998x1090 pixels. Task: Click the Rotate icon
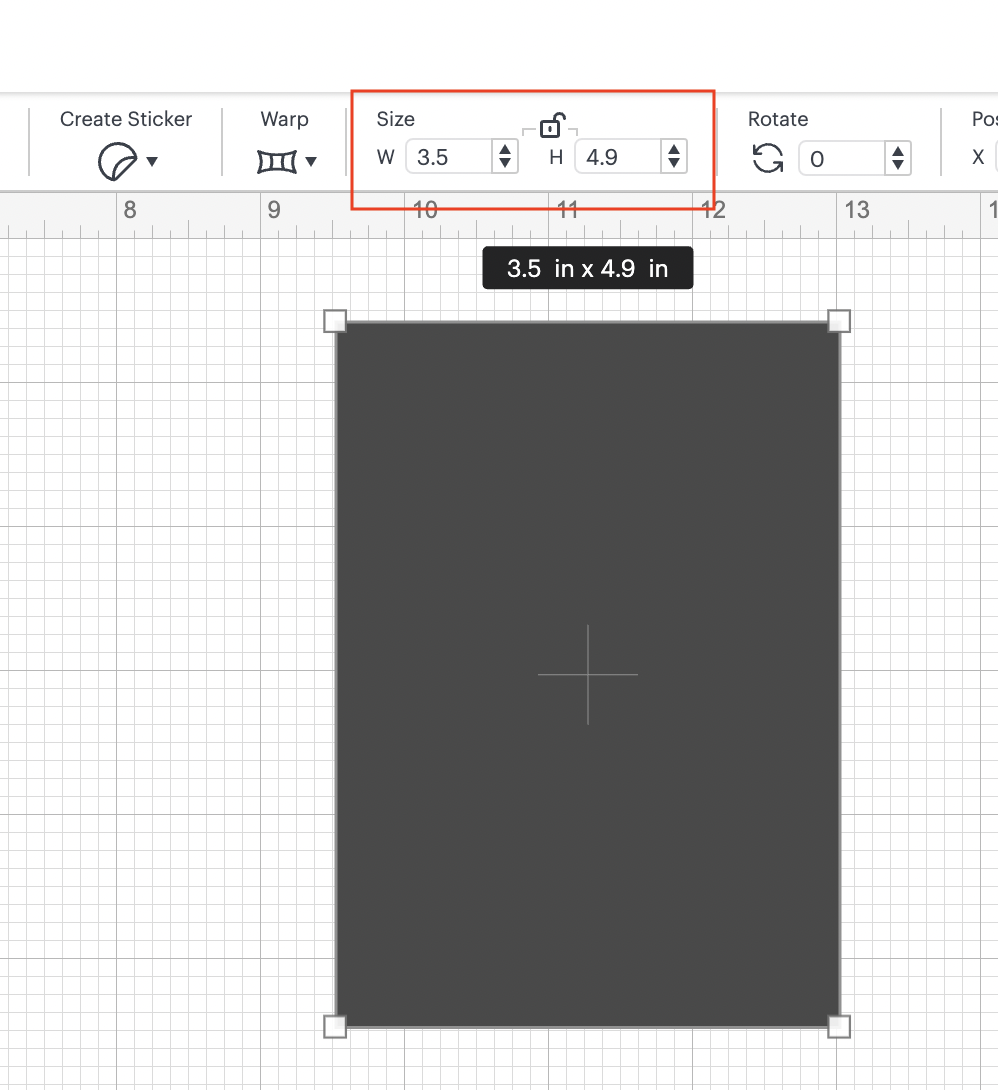[x=768, y=158]
